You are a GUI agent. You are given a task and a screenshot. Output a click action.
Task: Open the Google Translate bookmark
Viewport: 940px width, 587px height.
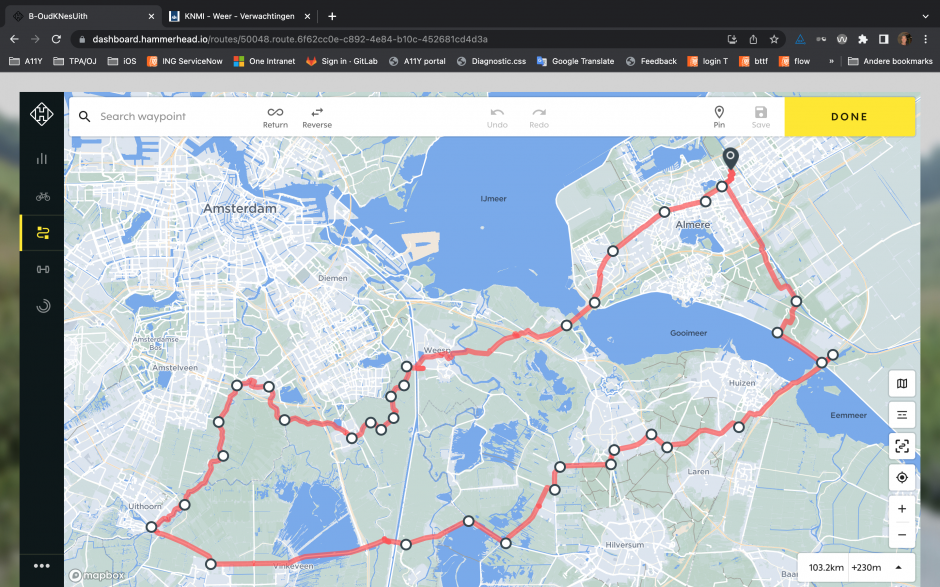576,61
